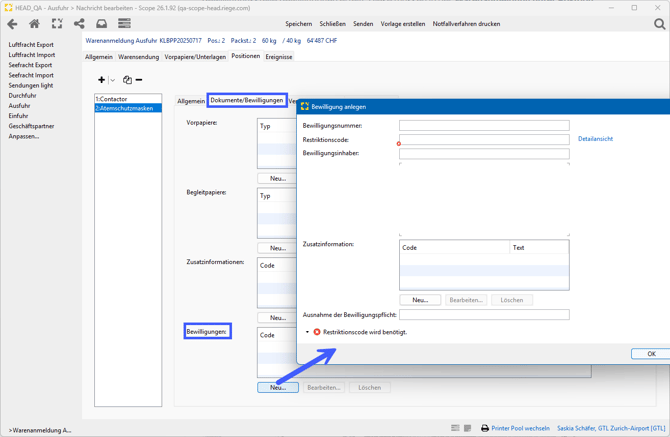Viewport: 670px width, 437px height.
Task: Click the plus icon to add position
Action: [x=101, y=80]
